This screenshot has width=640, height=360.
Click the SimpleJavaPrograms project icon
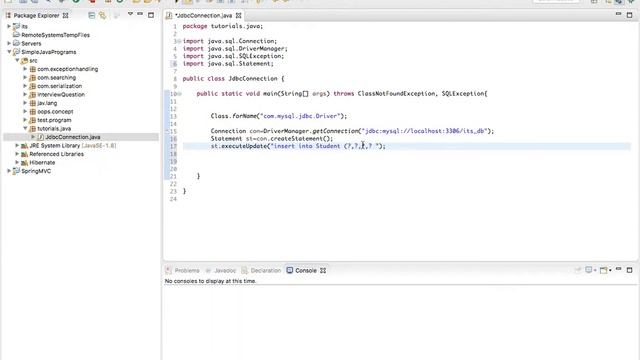[x=16, y=52]
